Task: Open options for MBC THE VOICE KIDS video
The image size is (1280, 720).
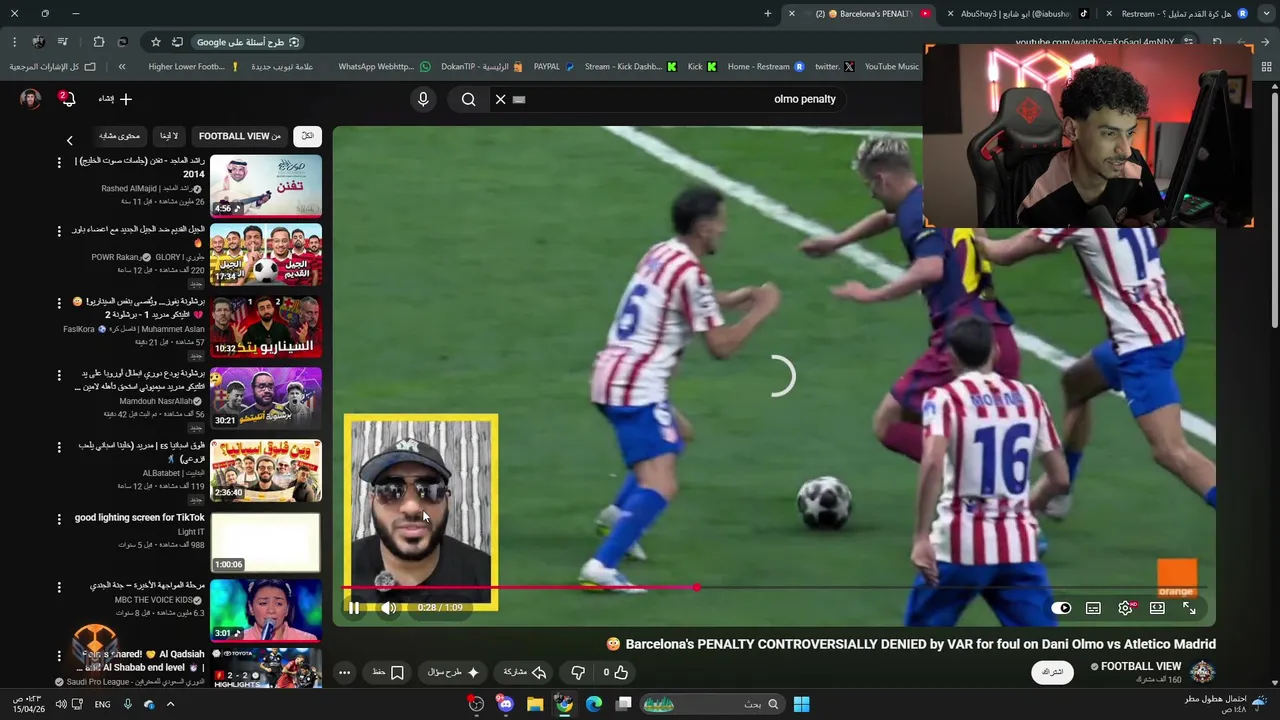Action: pyautogui.click(x=58, y=587)
